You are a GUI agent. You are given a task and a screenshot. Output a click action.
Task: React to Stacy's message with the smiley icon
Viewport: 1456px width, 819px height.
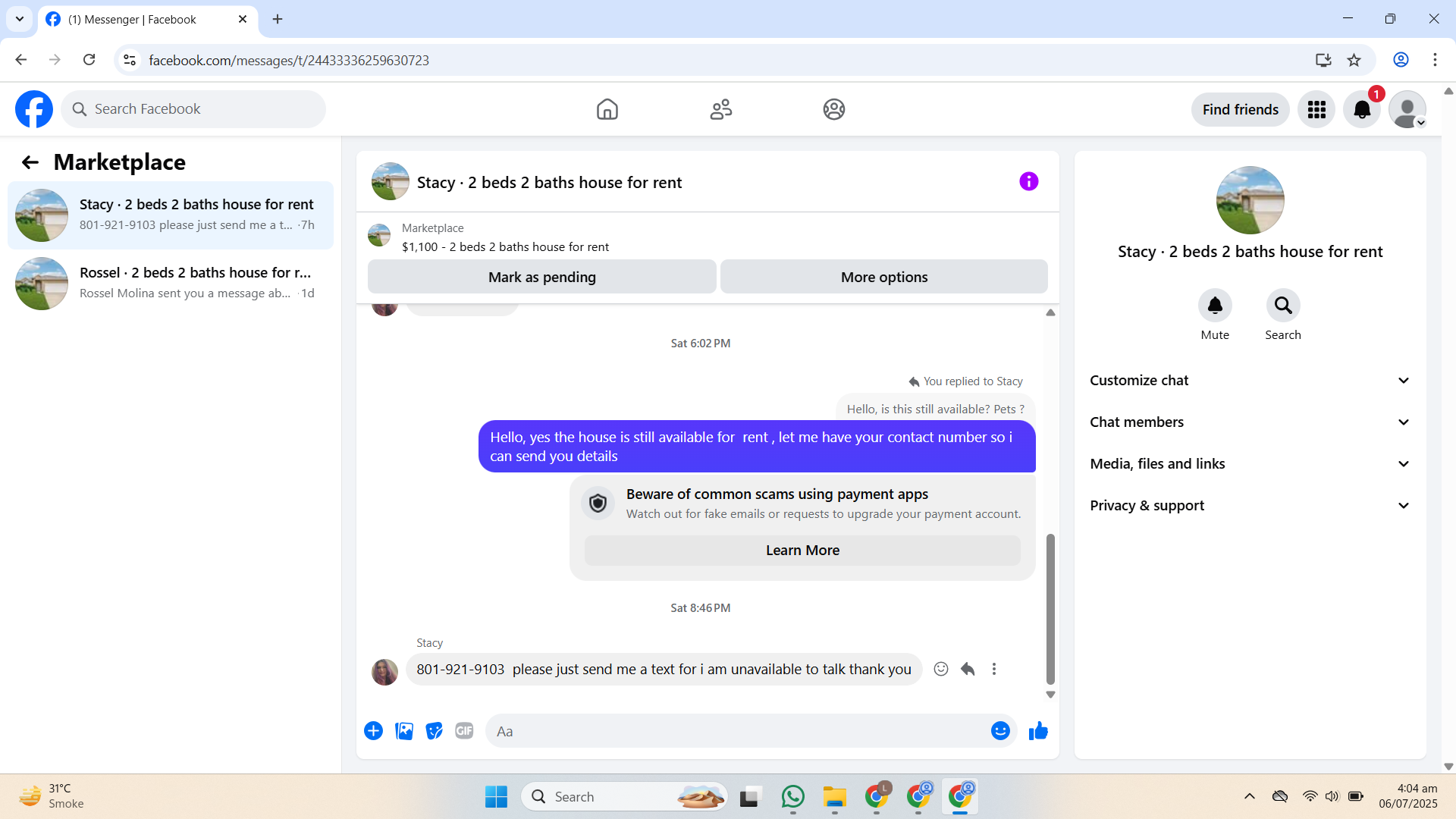[941, 669]
